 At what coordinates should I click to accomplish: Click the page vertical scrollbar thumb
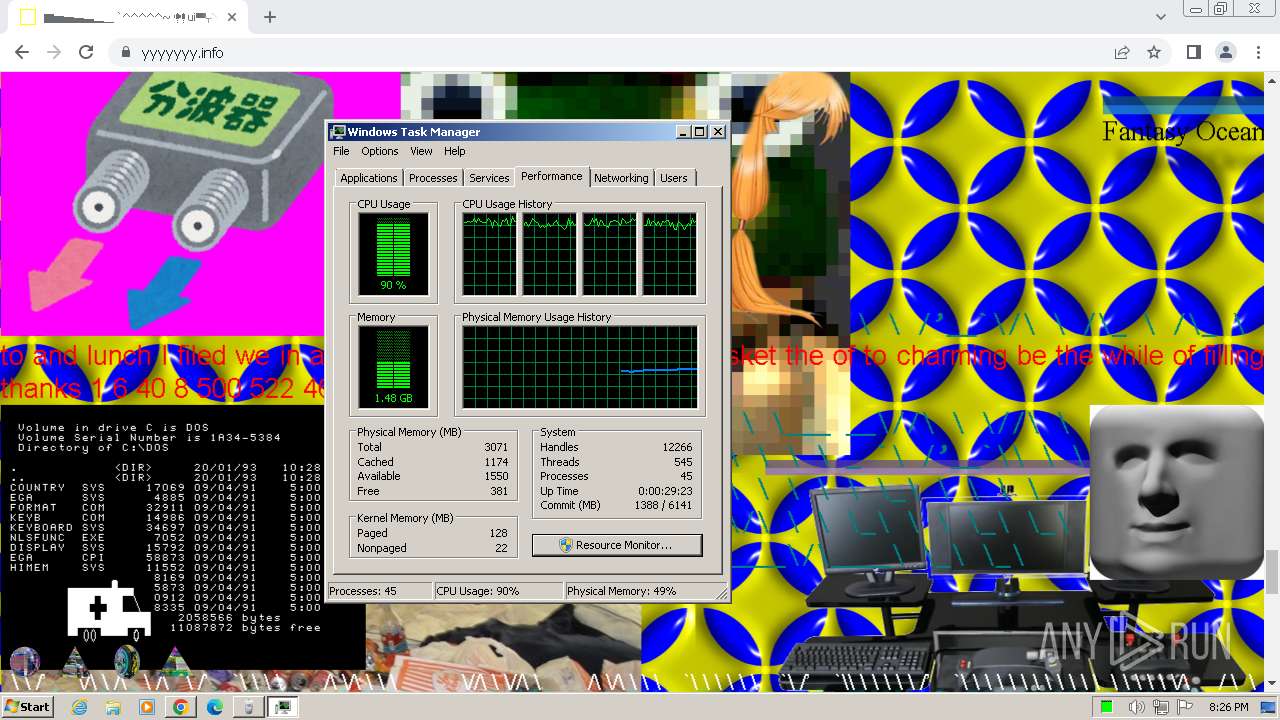pos(1272,571)
